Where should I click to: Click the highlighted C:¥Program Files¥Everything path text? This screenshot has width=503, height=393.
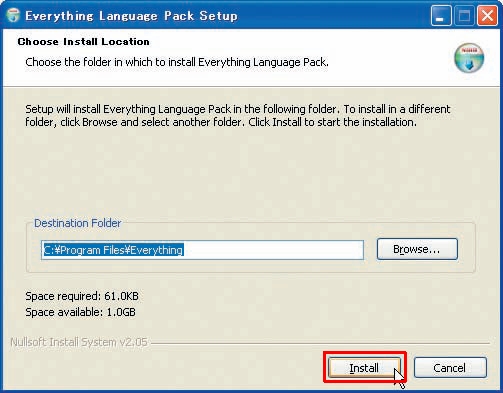click(113, 250)
